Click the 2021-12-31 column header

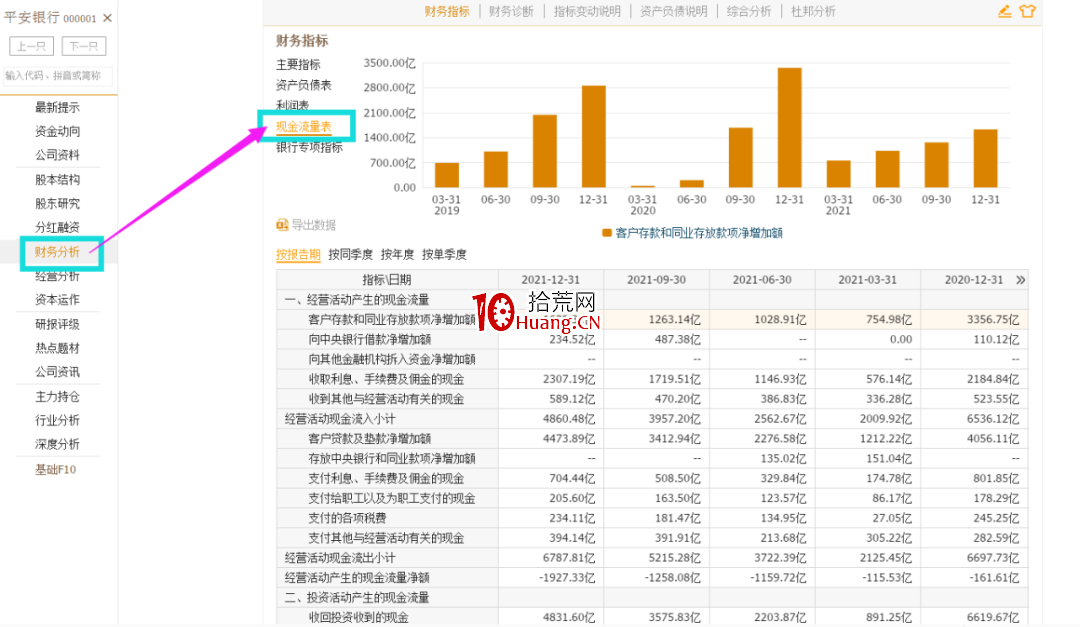550,280
